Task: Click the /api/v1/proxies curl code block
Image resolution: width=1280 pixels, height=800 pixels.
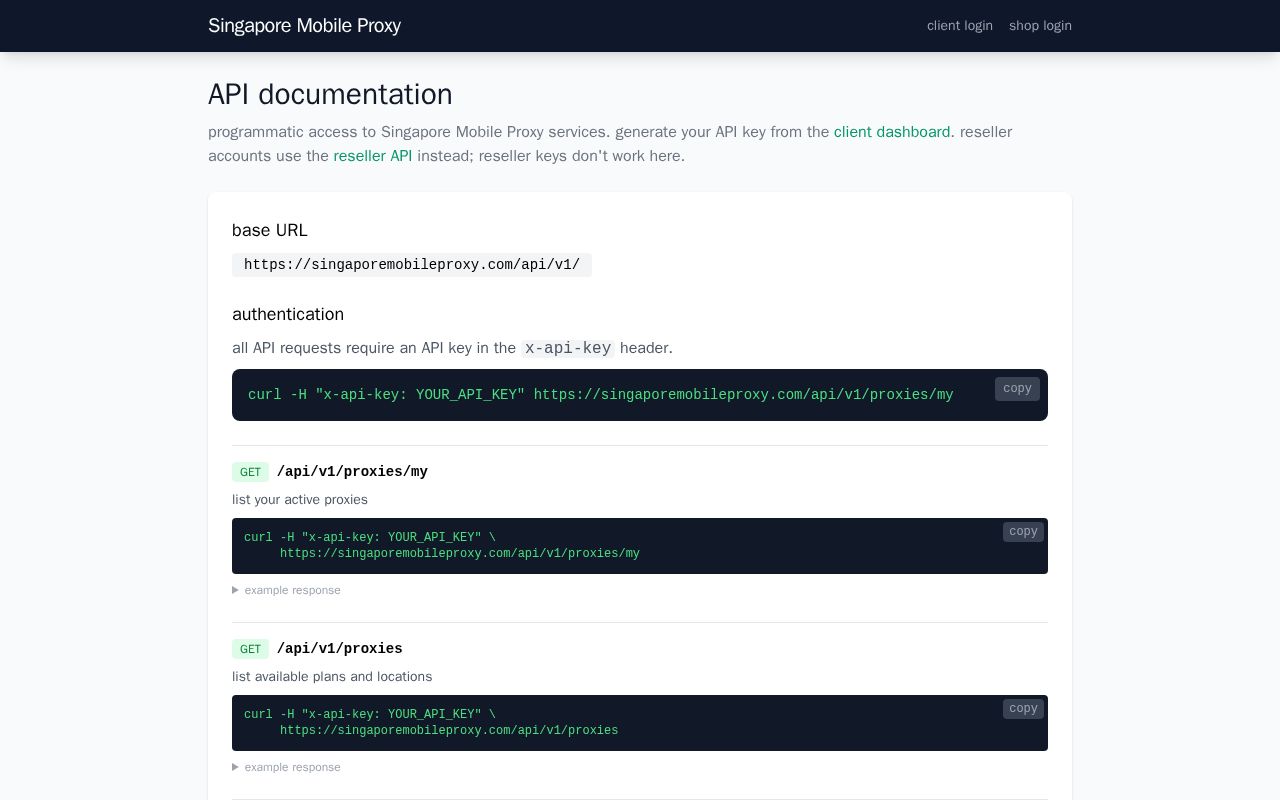Action: (x=640, y=723)
